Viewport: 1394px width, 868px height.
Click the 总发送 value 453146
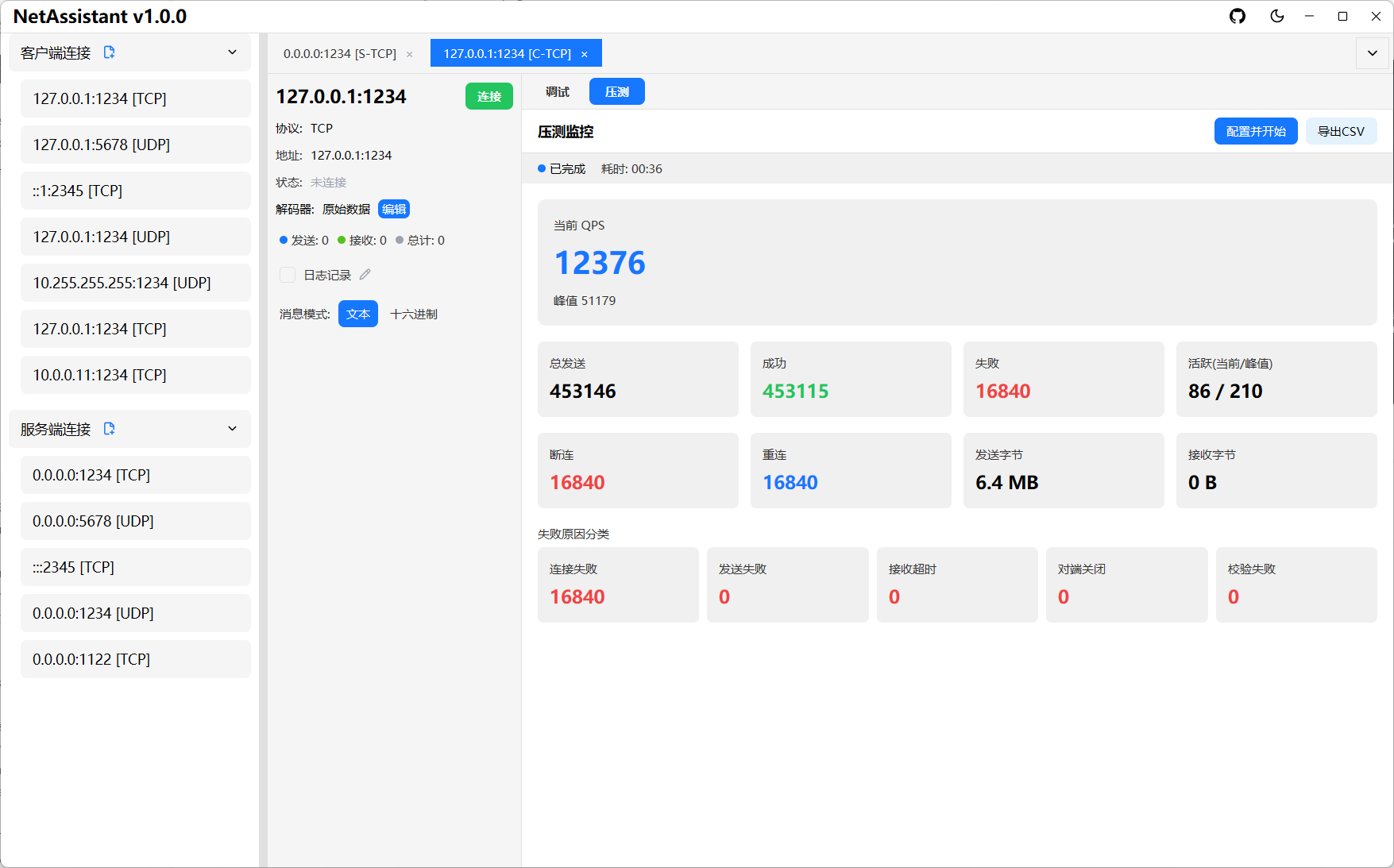point(583,391)
